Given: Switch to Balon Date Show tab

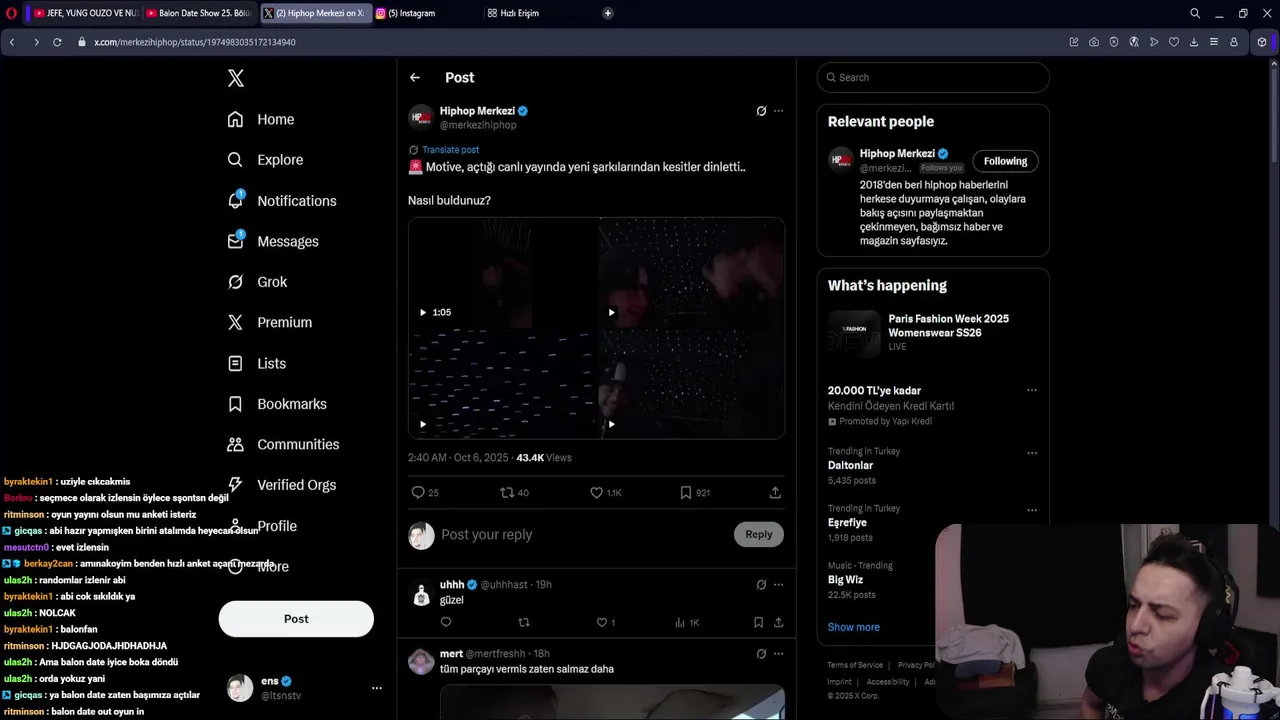Looking at the screenshot, I should coord(199,13).
